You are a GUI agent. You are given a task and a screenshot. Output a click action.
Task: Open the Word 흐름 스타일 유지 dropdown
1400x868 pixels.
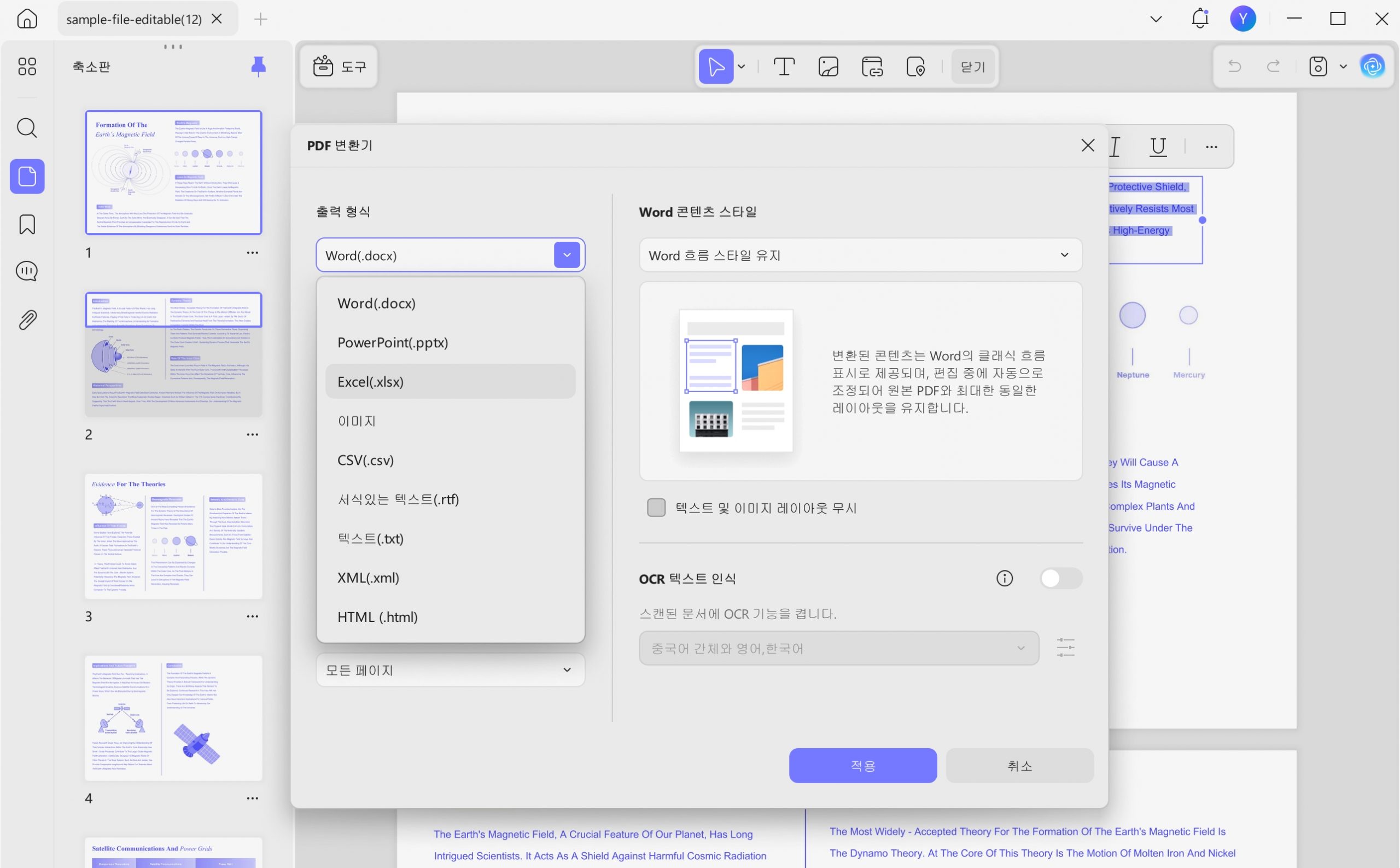pos(860,255)
